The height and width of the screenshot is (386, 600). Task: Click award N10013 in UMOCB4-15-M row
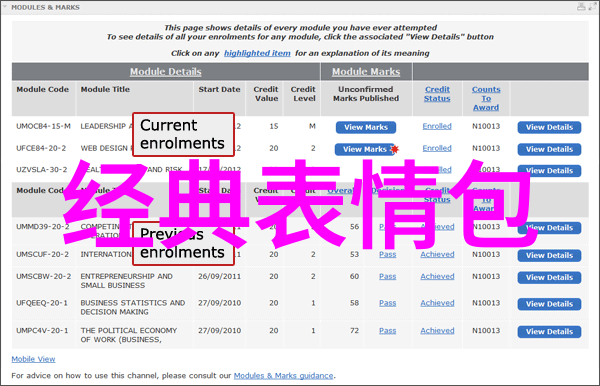click(x=486, y=126)
